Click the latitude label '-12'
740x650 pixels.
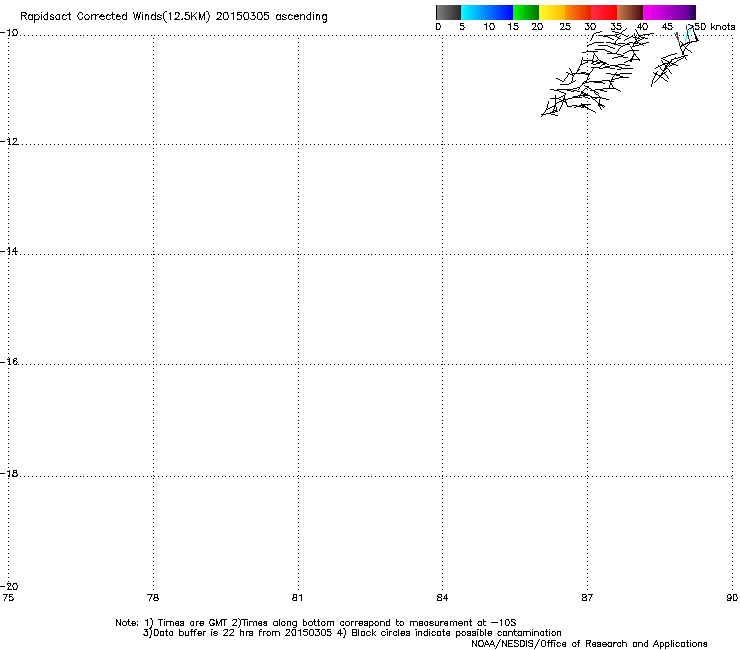tap(9, 142)
